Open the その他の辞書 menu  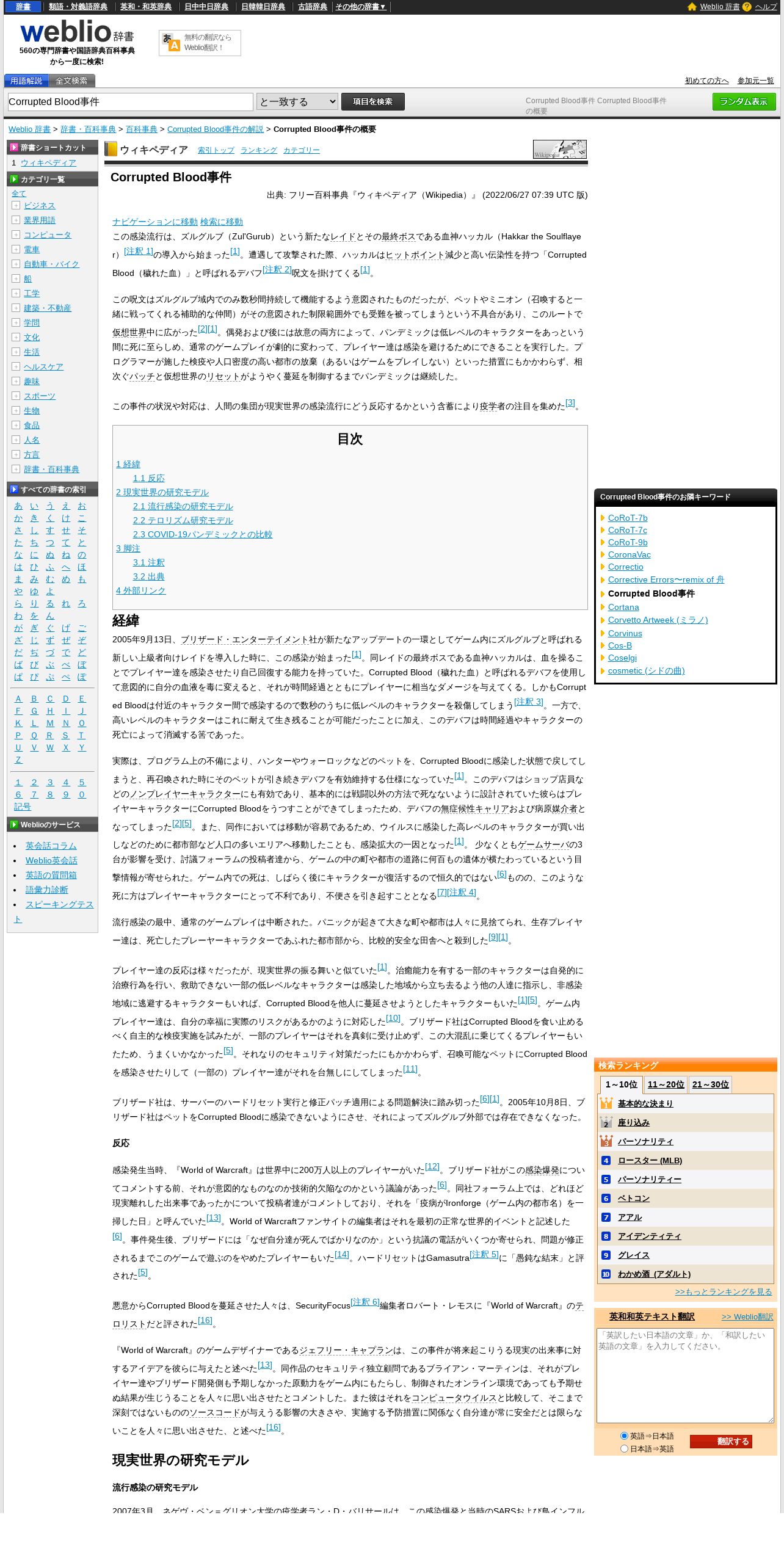click(361, 7)
